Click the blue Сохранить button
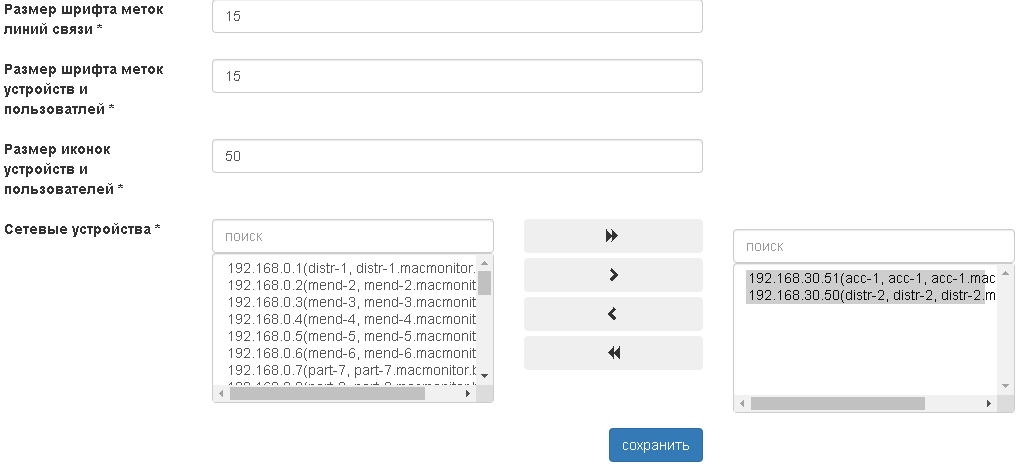The image size is (1019, 466). (655, 445)
